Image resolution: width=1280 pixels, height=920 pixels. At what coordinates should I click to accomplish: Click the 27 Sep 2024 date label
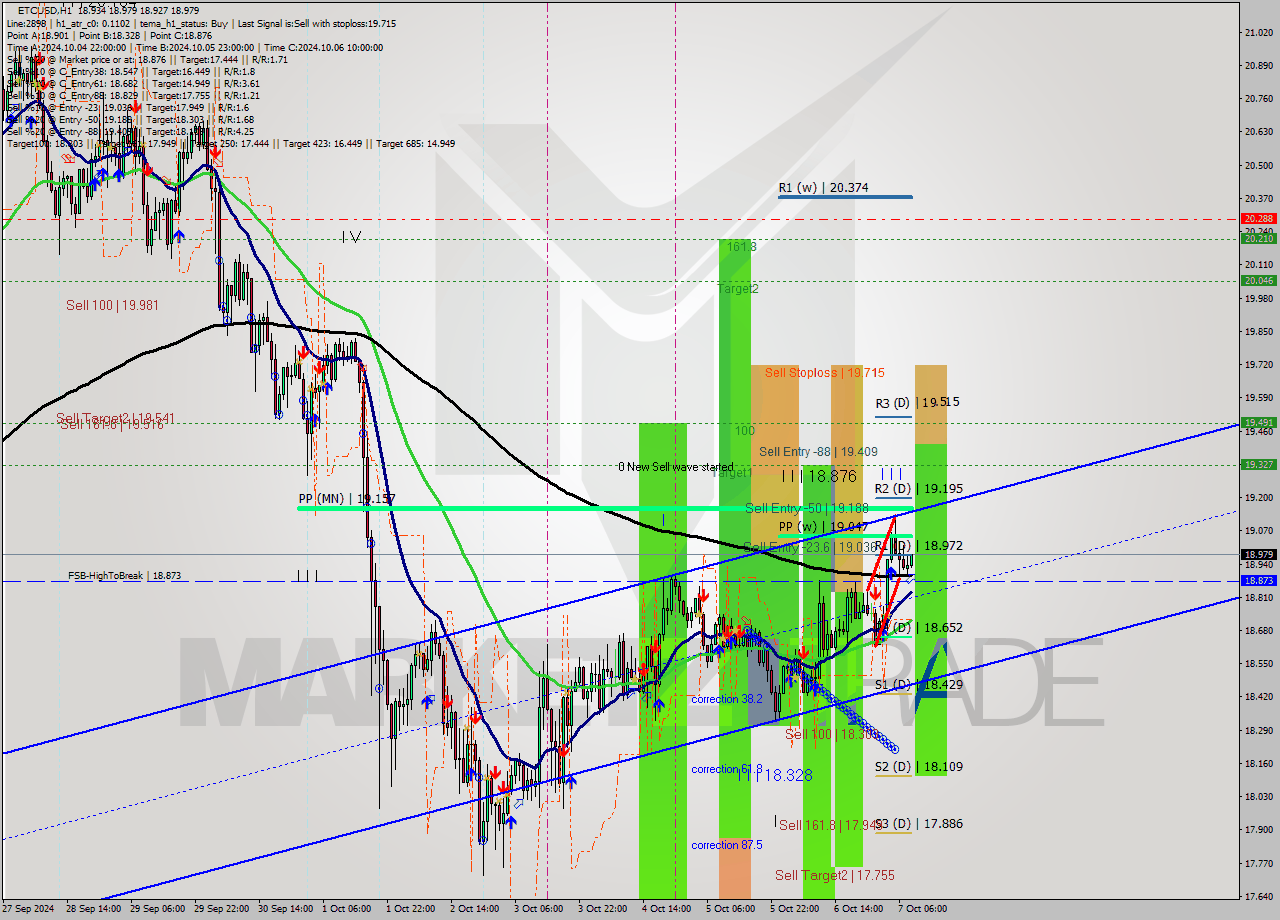point(29,909)
